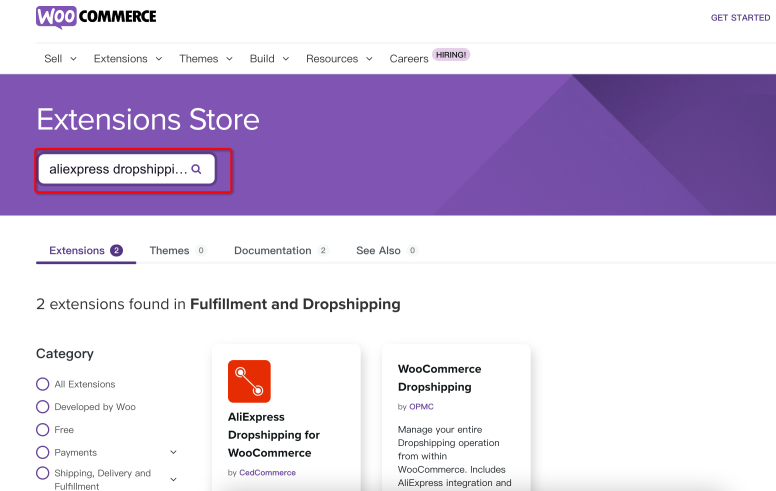The image size is (776, 491).
Task: Click GET STARTED link
Action: 740,18
